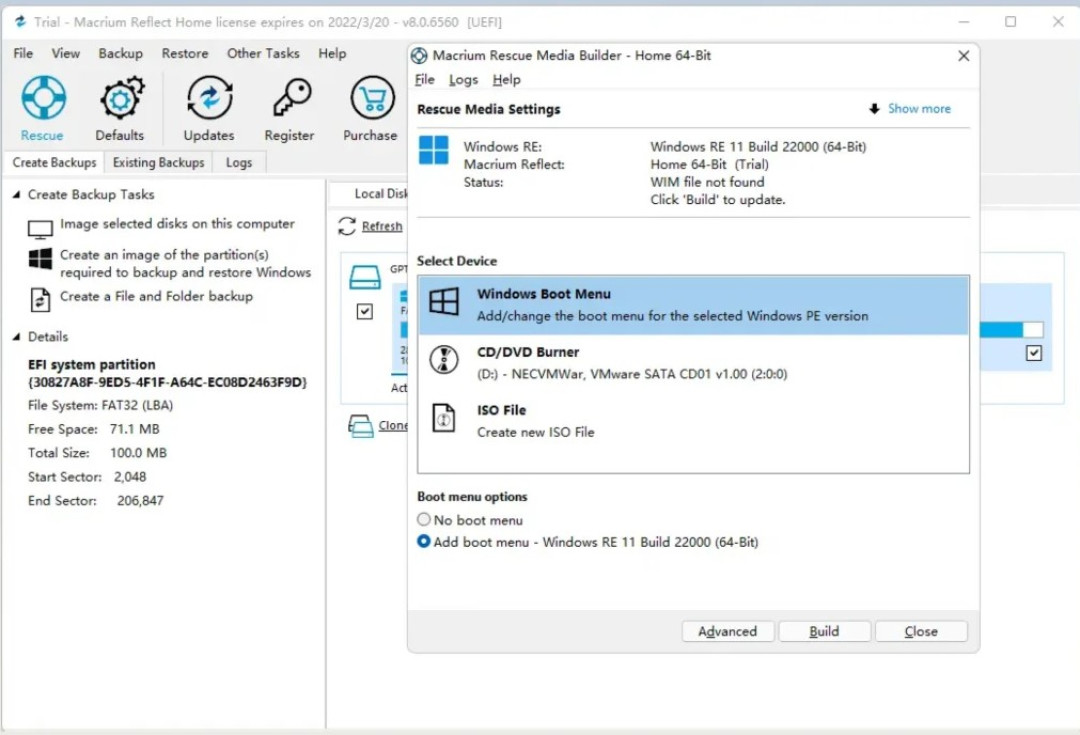This screenshot has width=1080, height=735.
Task: Click WIM file not found status text
Action: pos(707,182)
